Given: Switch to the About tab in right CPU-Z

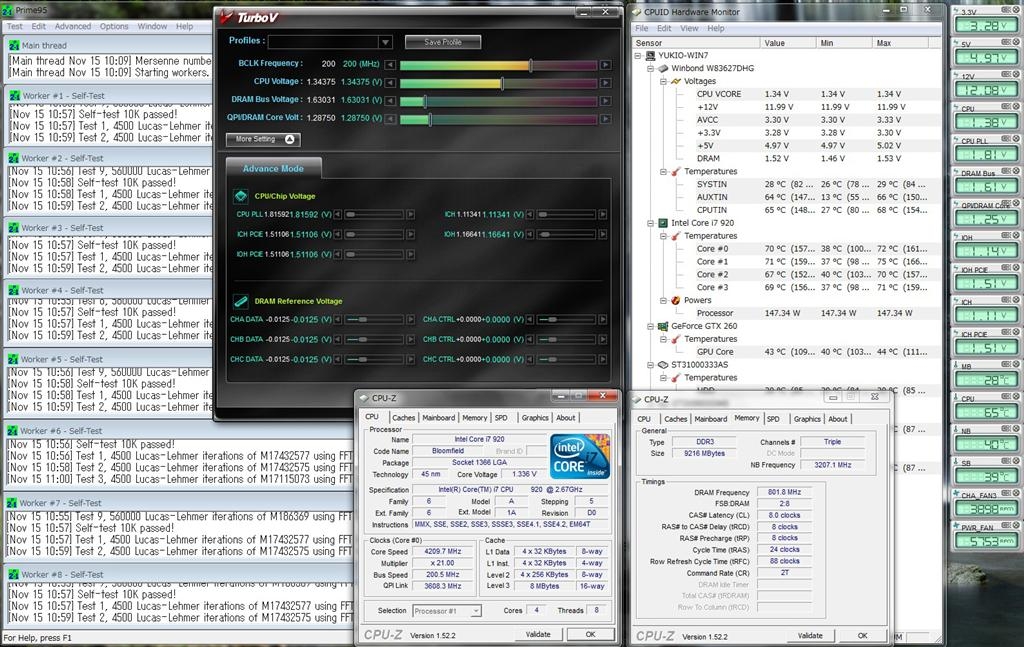Looking at the screenshot, I should (x=838, y=419).
